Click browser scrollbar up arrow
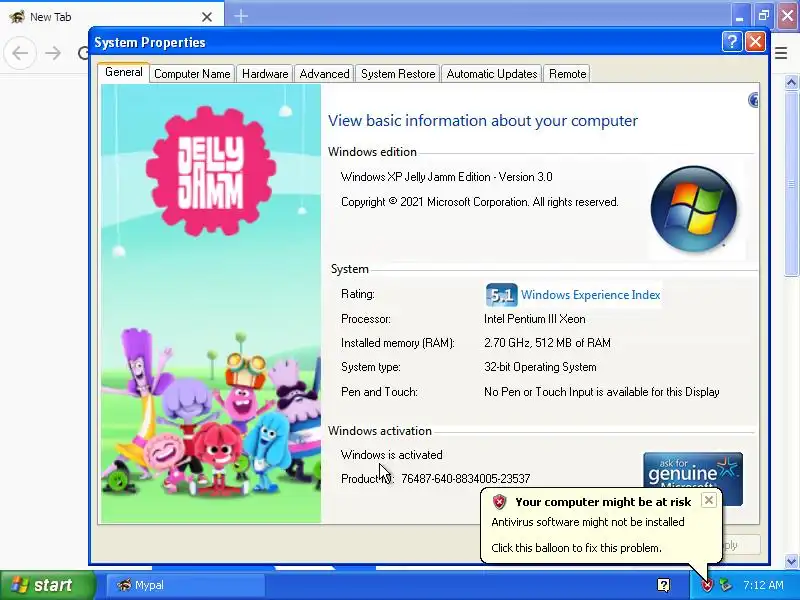This screenshot has width=800, height=600. point(791,82)
